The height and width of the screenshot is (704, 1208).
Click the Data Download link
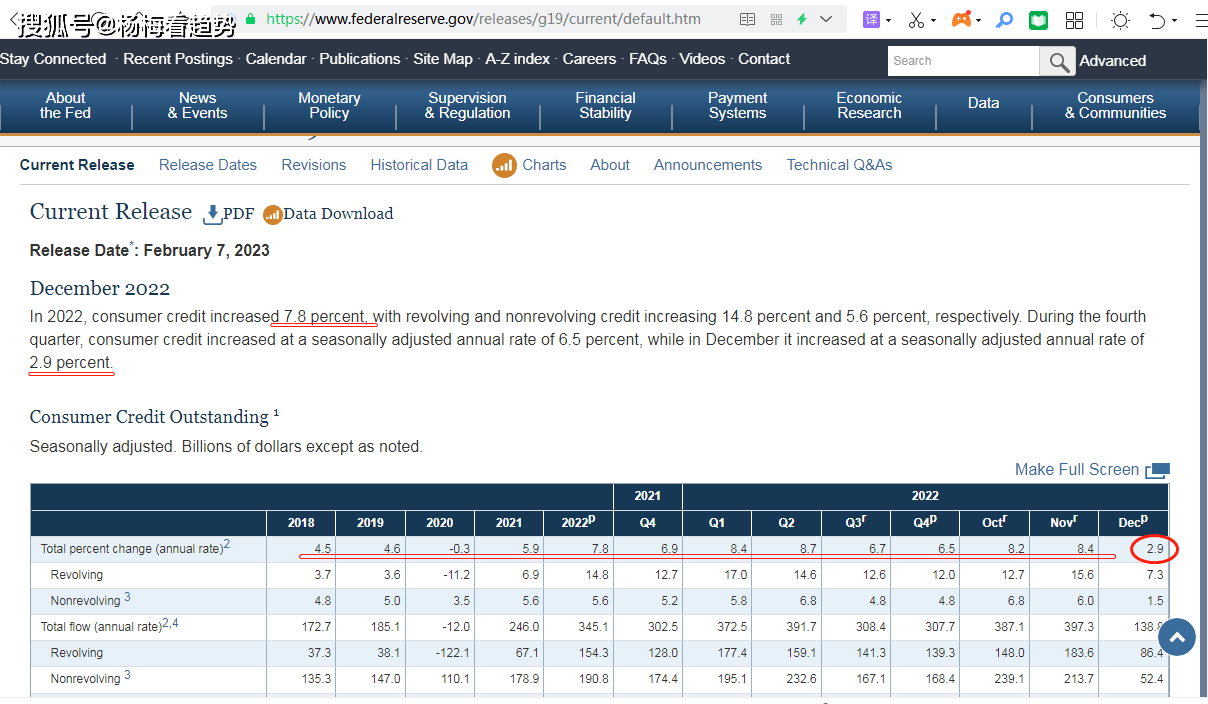point(328,213)
